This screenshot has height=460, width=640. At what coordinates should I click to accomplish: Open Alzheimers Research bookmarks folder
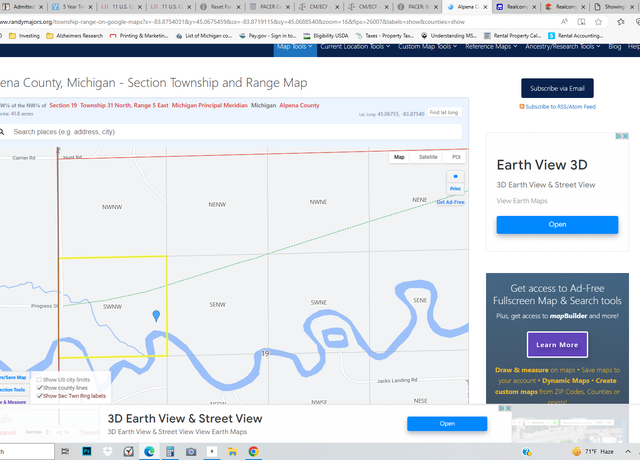75,36
